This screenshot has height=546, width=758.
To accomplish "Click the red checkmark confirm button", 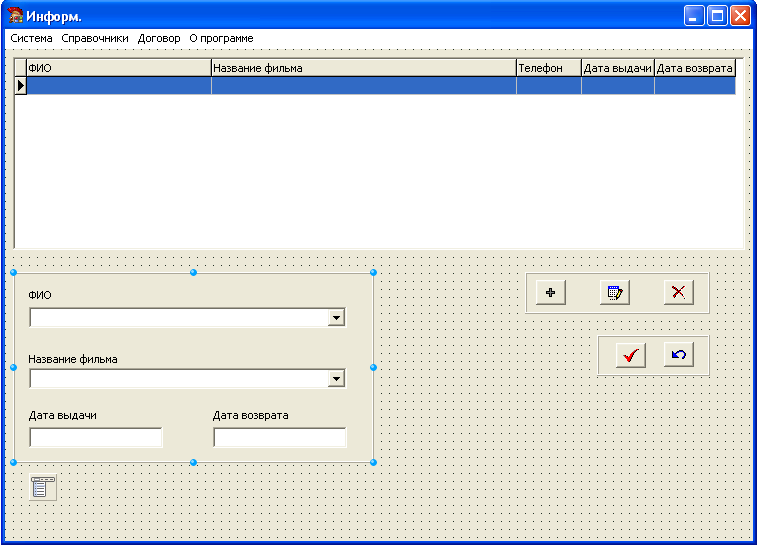I will click(x=631, y=355).
